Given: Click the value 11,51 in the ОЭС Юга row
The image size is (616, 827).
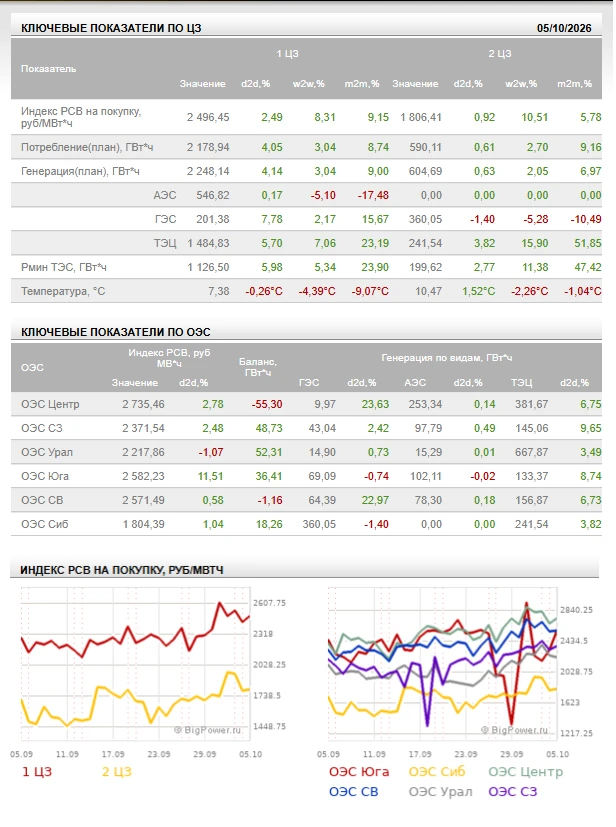Looking at the screenshot, I should tap(210, 476).
